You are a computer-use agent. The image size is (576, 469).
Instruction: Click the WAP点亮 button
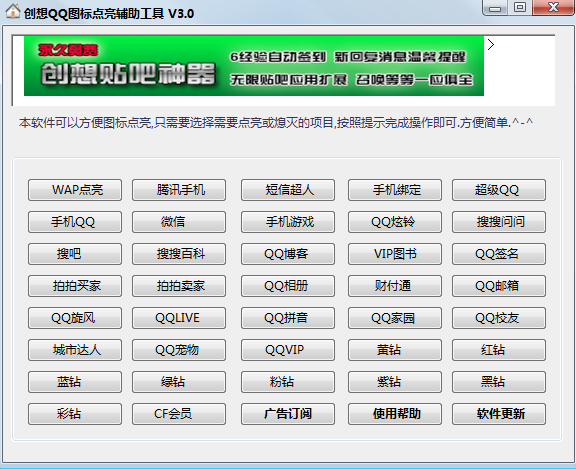(x=75, y=190)
